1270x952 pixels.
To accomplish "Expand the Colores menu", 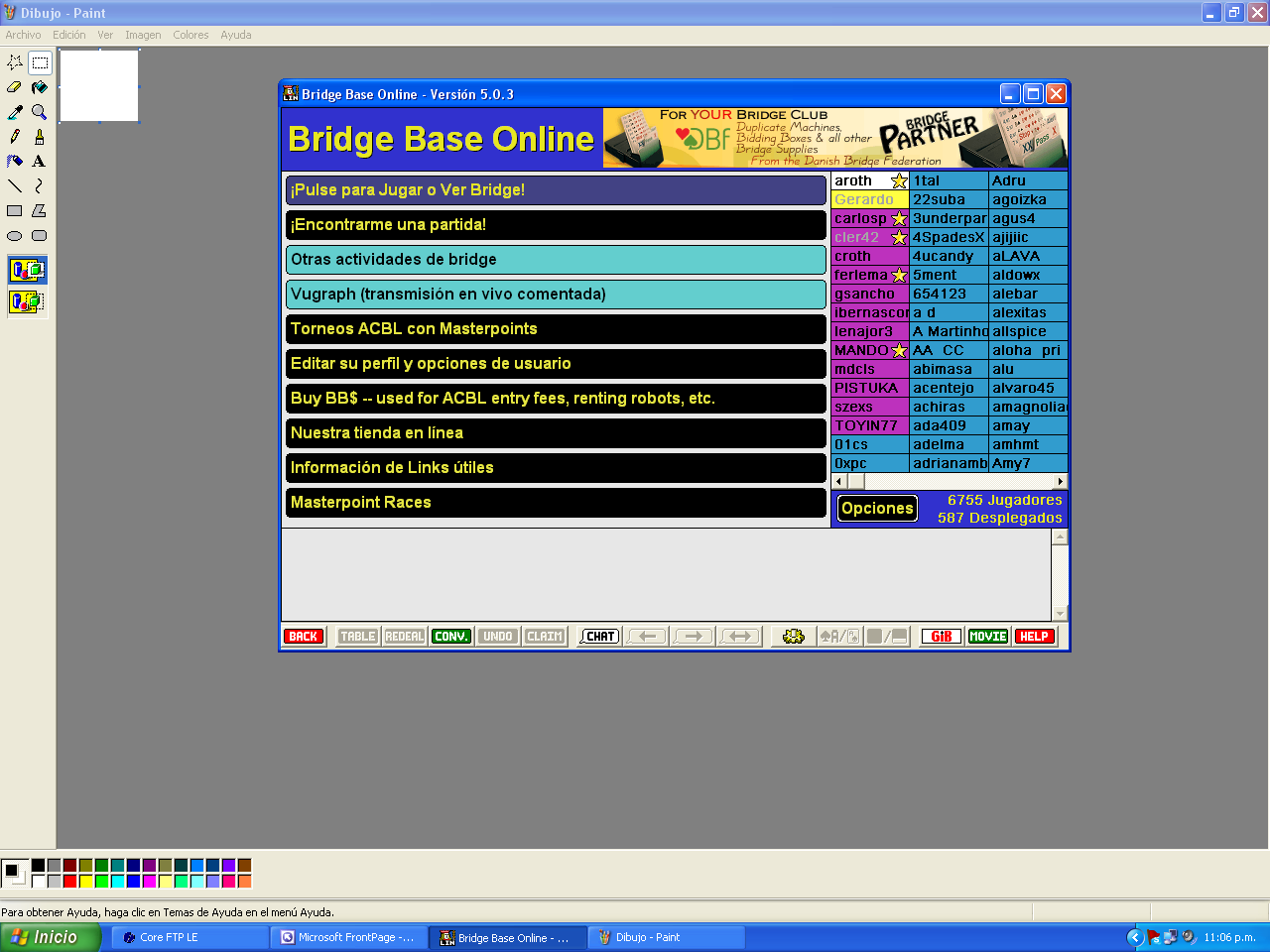I will pos(190,35).
